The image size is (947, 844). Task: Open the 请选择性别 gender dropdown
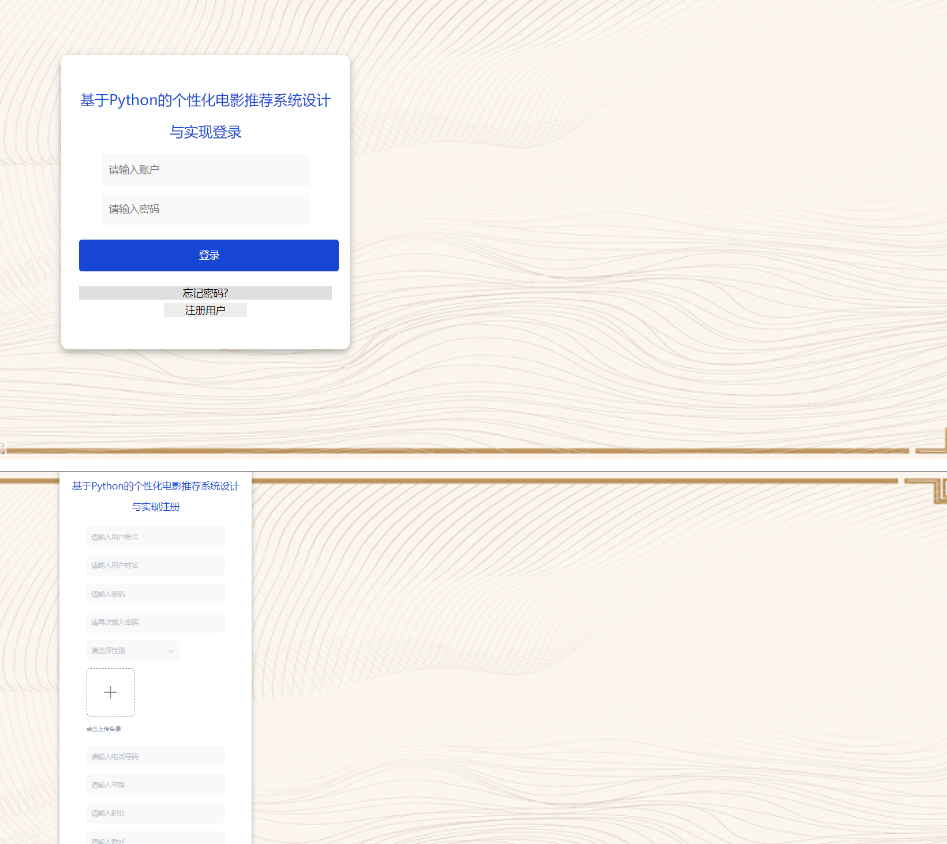133,651
